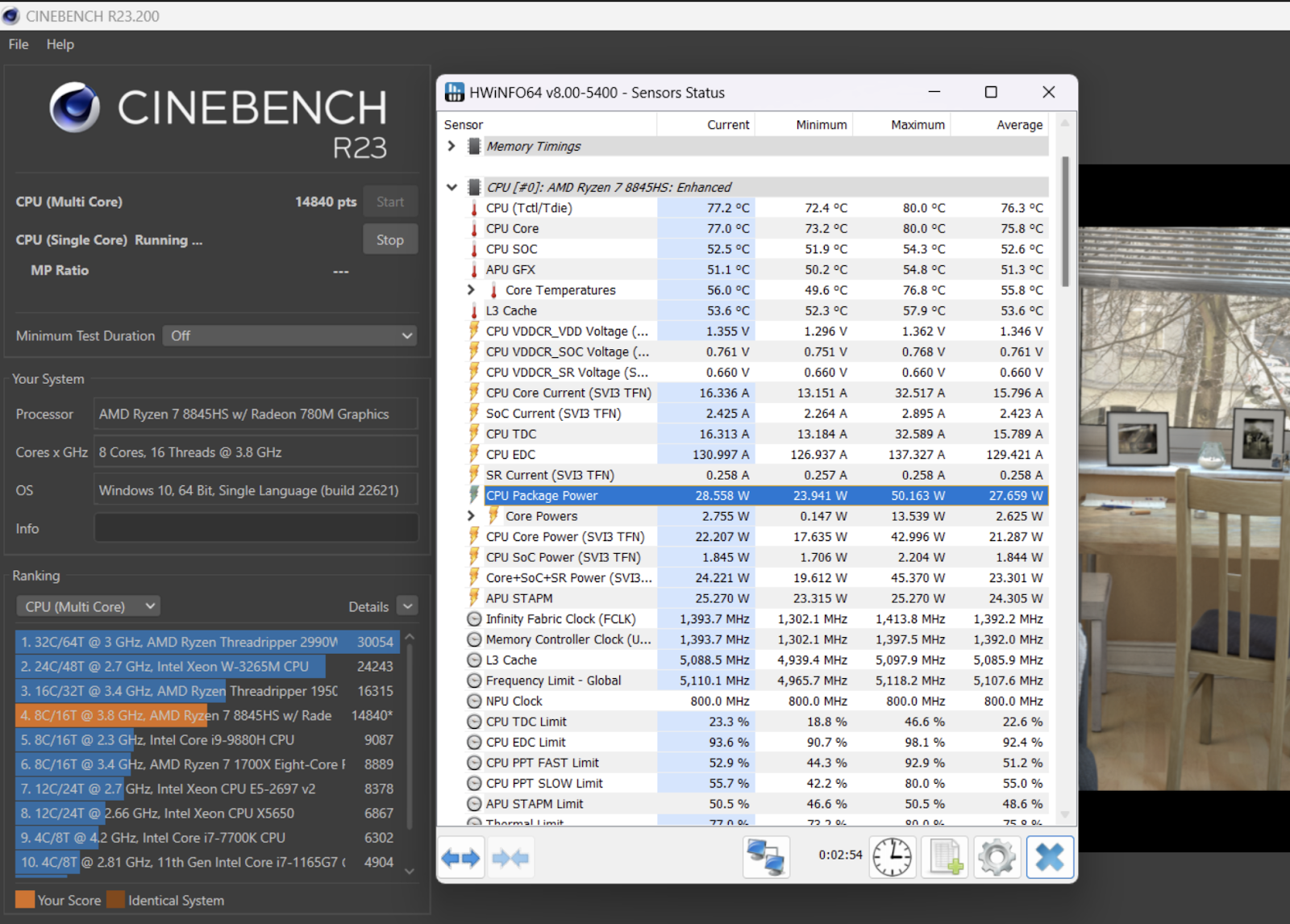The width and height of the screenshot is (1290, 924).
Task: Expand the Core Powers row
Action: pos(472,515)
